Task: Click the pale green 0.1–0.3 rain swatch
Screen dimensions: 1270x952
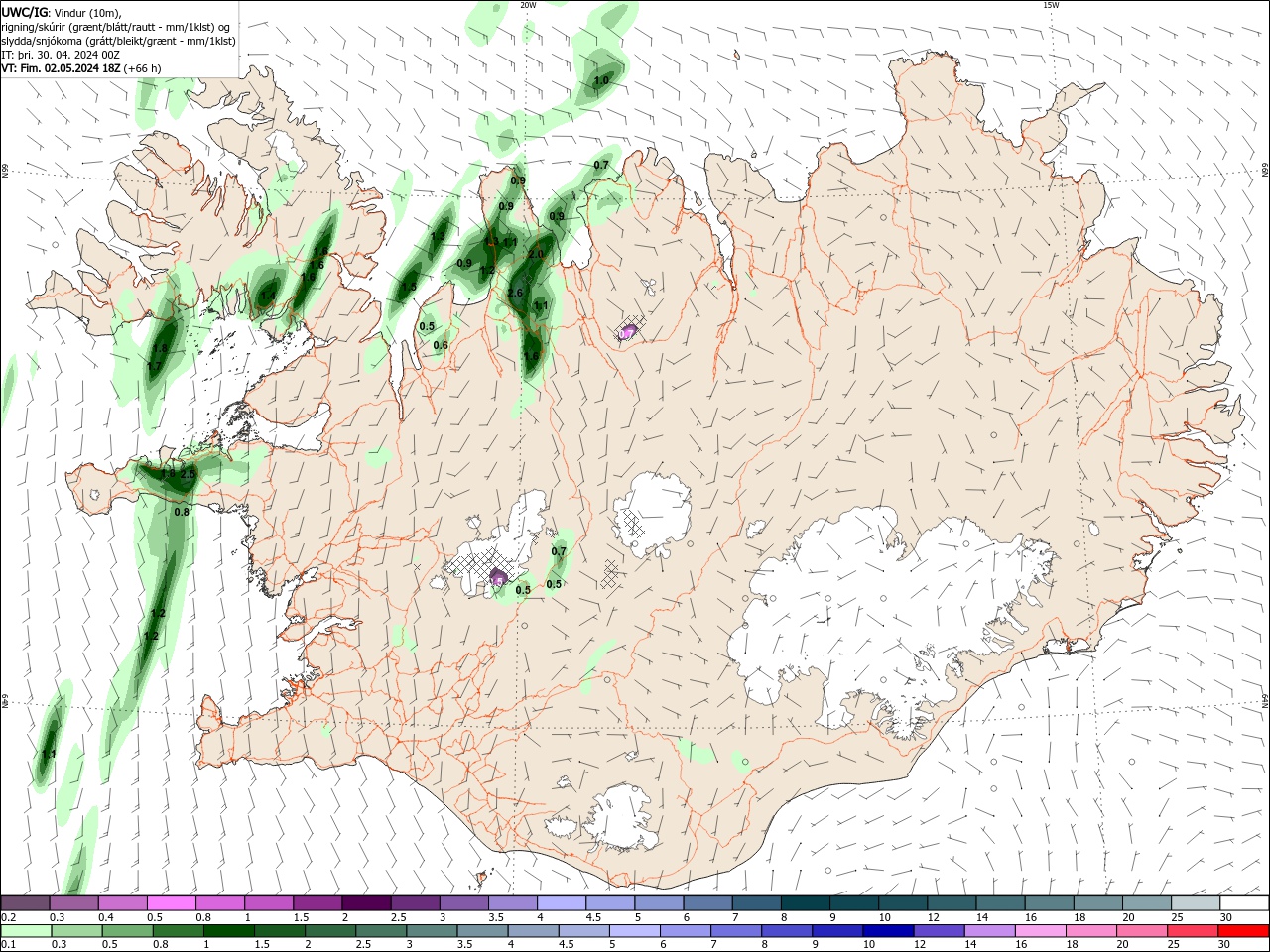Action: coord(27,931)
